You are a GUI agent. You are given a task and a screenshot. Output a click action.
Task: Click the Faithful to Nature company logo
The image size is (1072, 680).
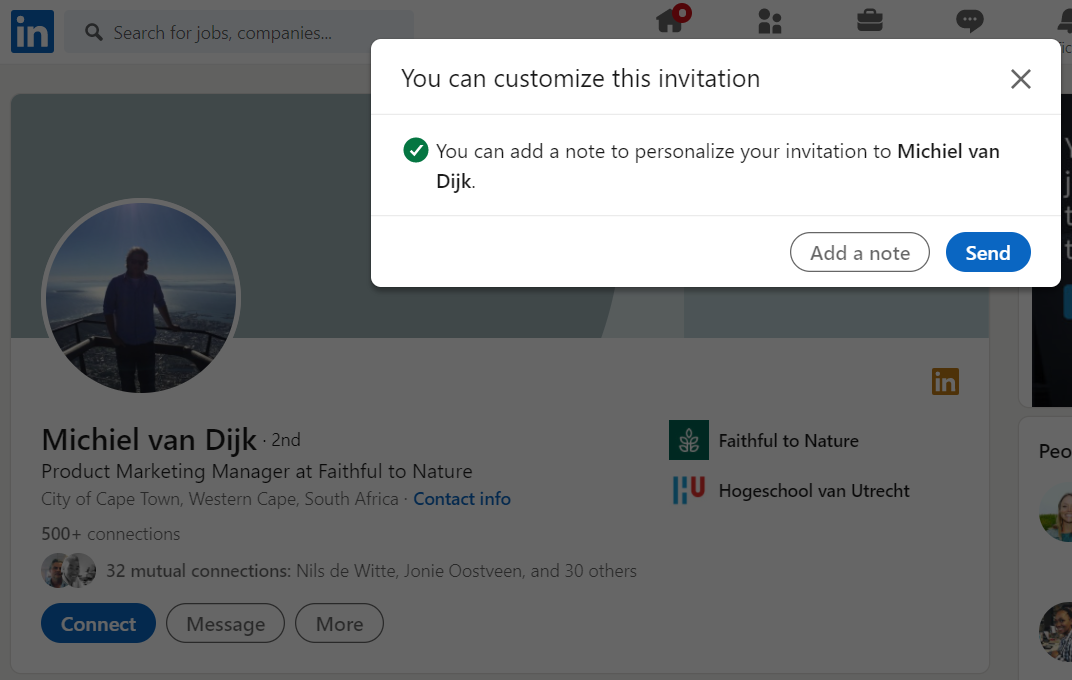688,440
